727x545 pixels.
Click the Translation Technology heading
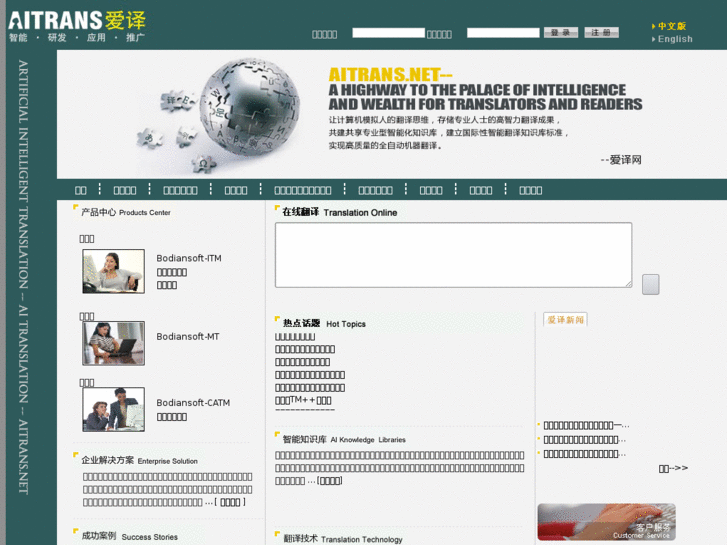click(343, 539)
